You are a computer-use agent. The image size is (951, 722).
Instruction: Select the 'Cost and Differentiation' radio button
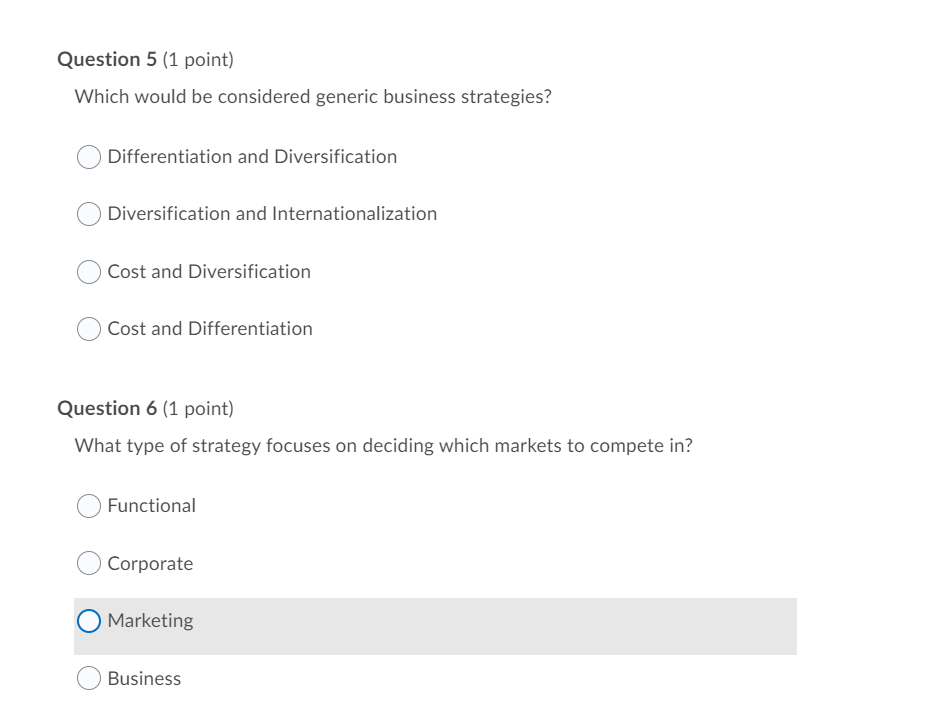[x=88, y=328]
